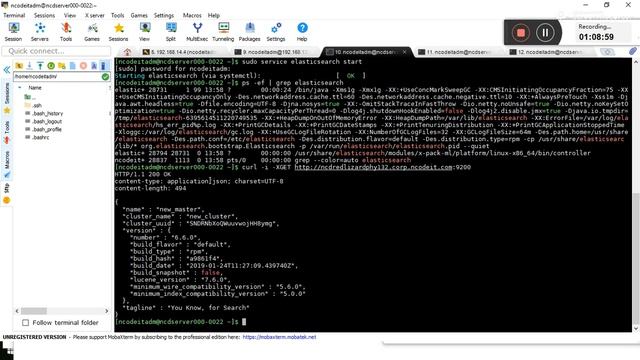The width and height of the screenshot is (640, 360).
Task: Stop the screen recording
Action: click(520, 33)
